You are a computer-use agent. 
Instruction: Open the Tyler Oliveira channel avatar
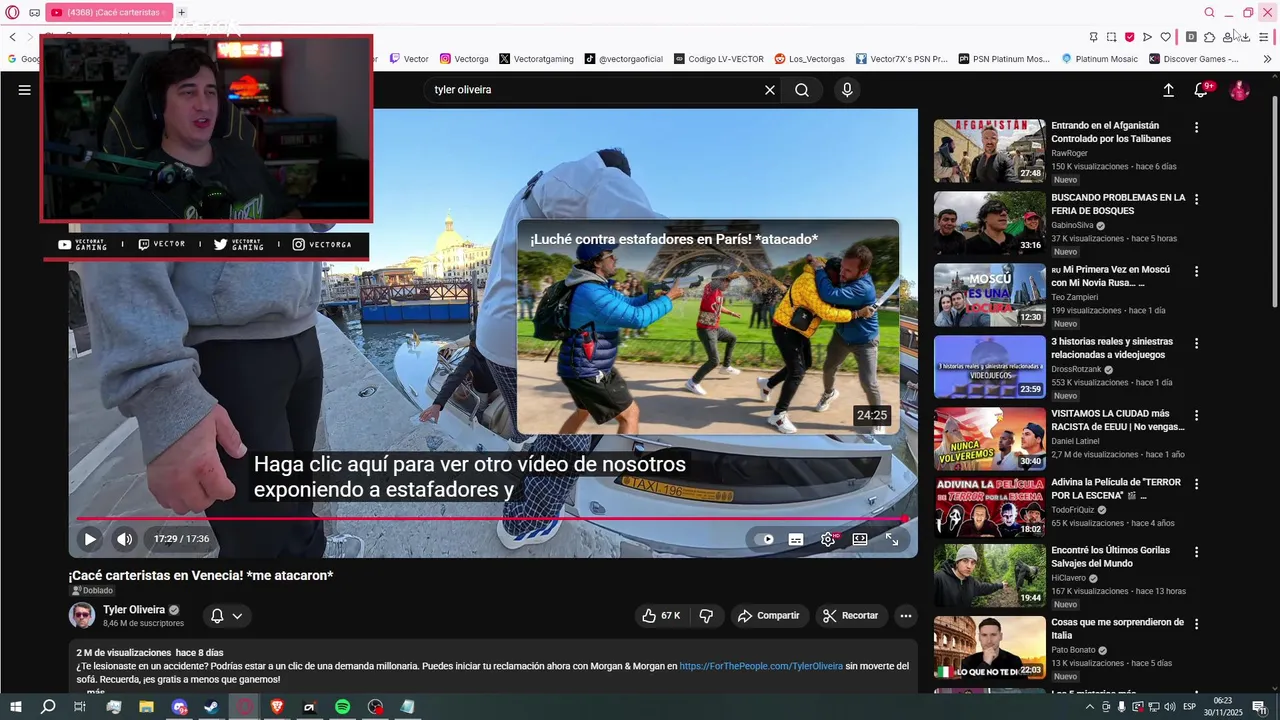coord(82,616)
